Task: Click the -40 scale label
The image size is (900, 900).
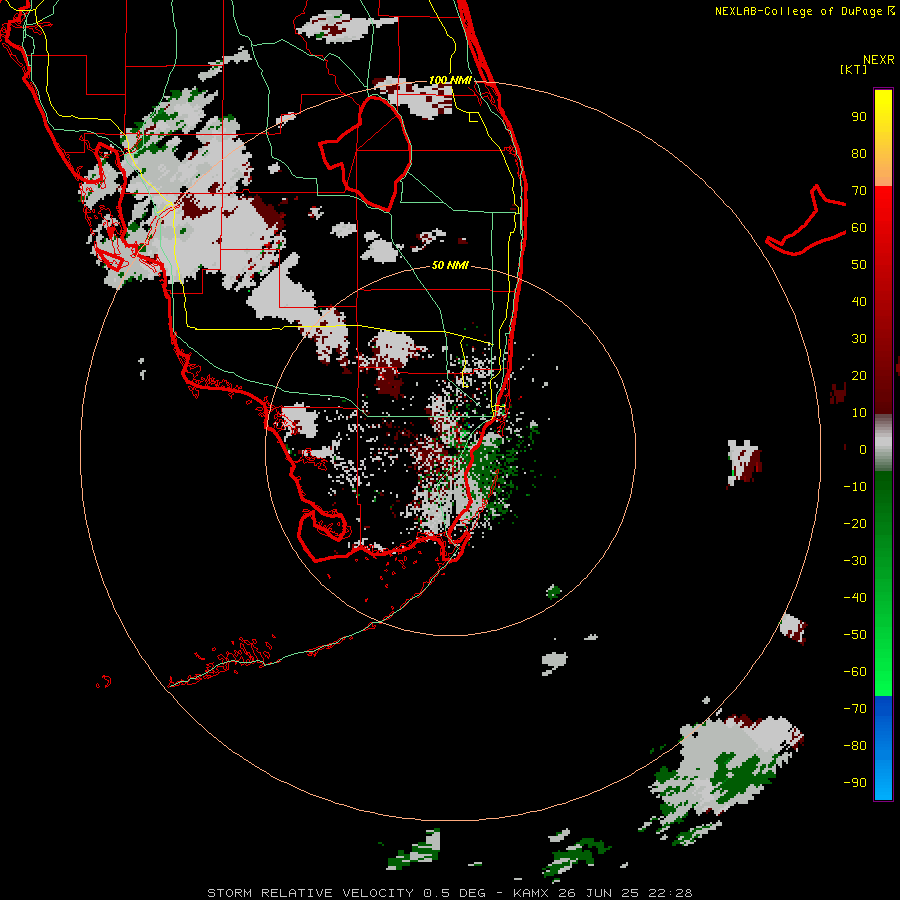Action: click(855, 598)
